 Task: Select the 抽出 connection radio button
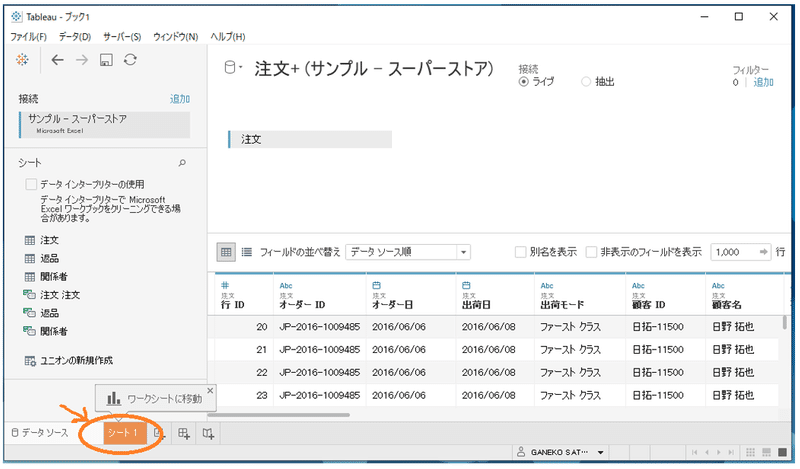[586, 82]
